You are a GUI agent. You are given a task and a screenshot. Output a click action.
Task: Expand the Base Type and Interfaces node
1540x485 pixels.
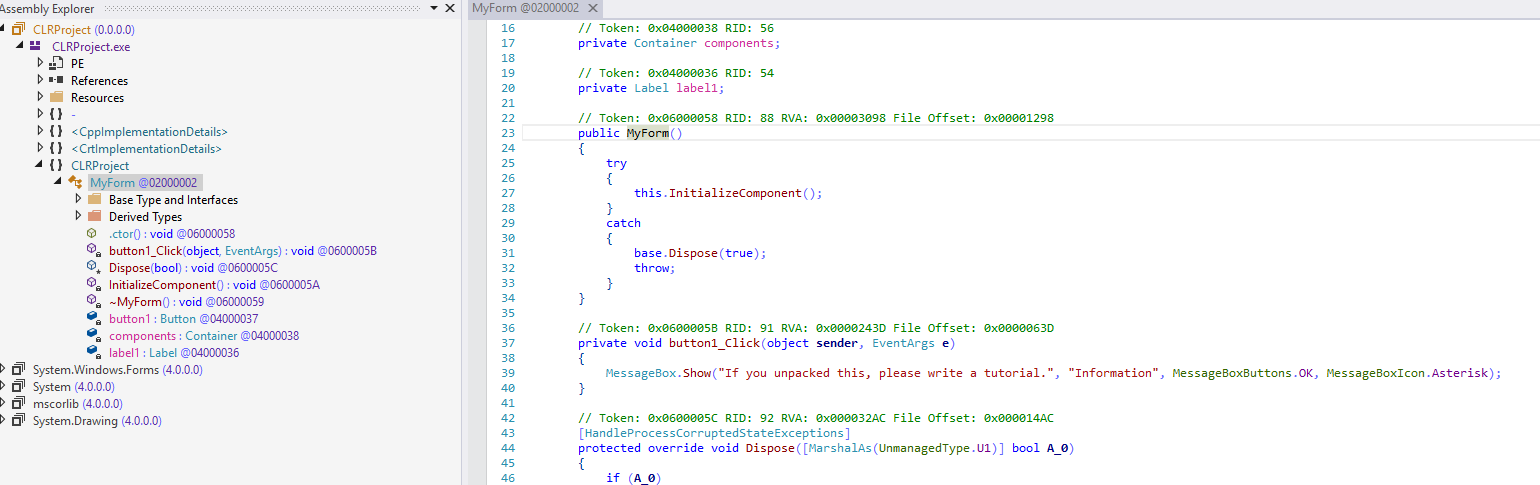[x=79, y=199]
